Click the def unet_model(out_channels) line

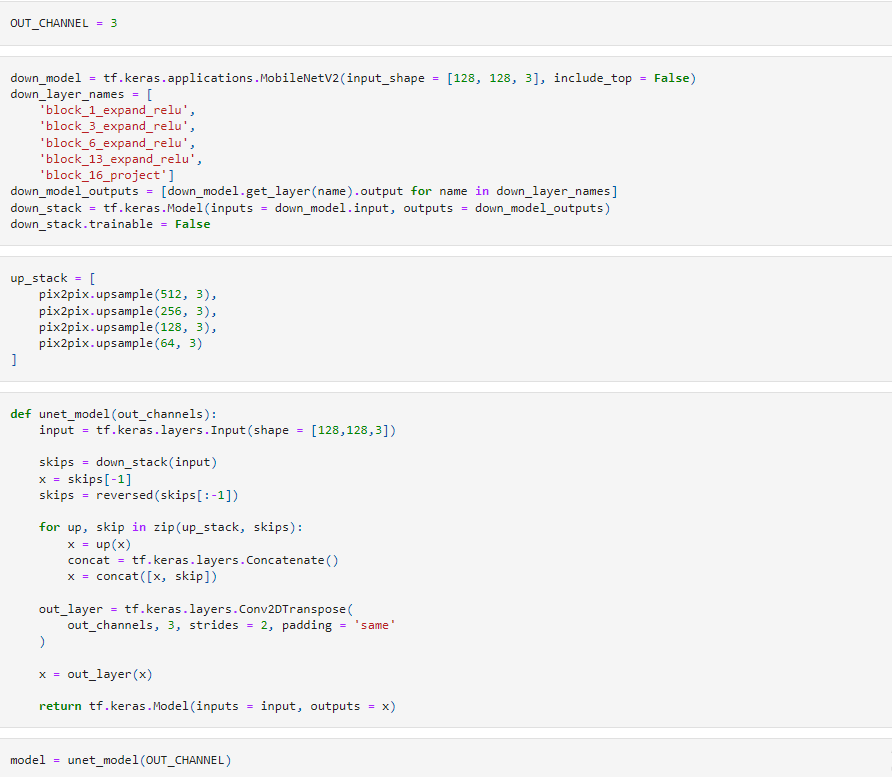coord(113,414)
